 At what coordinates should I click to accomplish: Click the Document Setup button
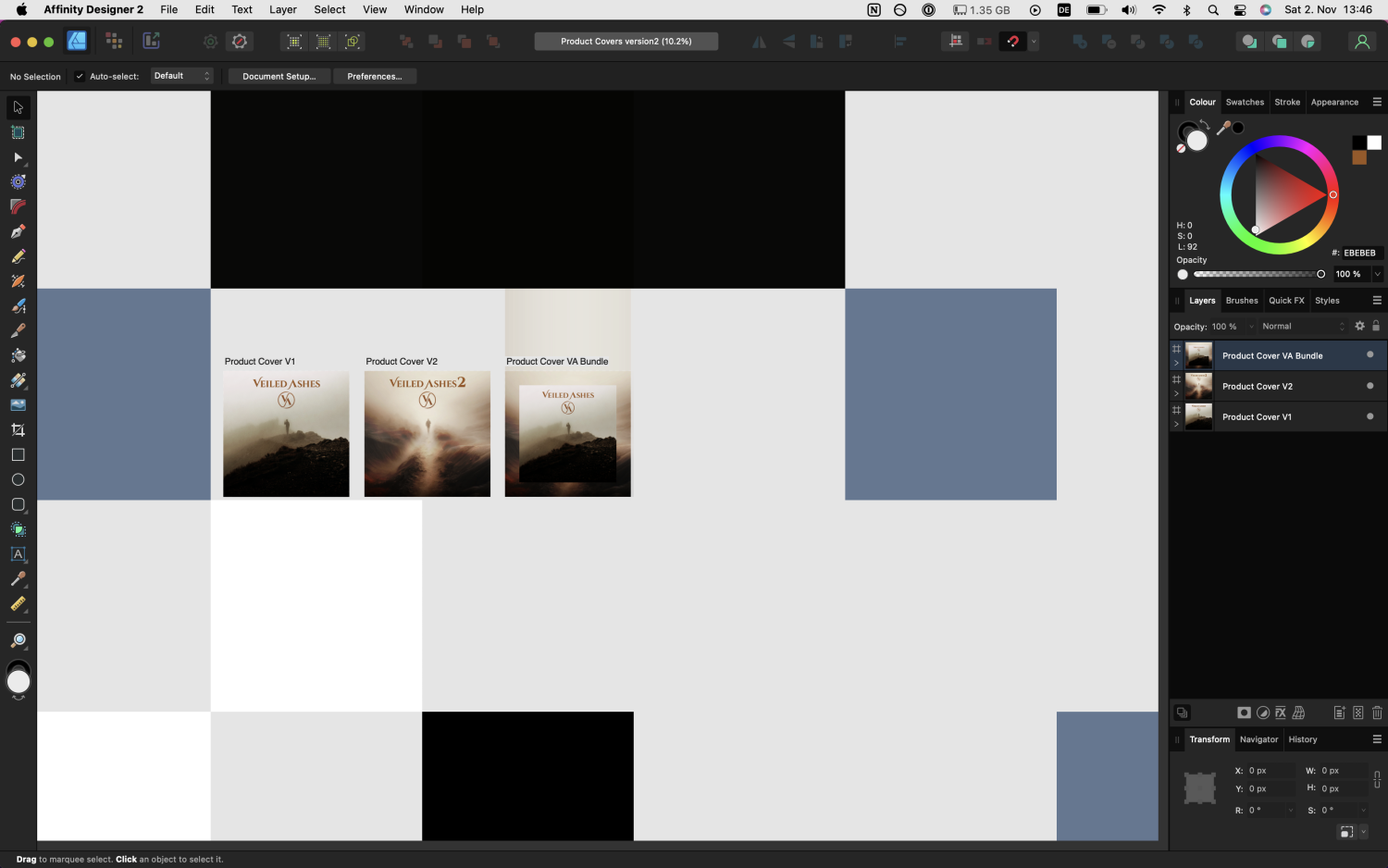point(279,77)
